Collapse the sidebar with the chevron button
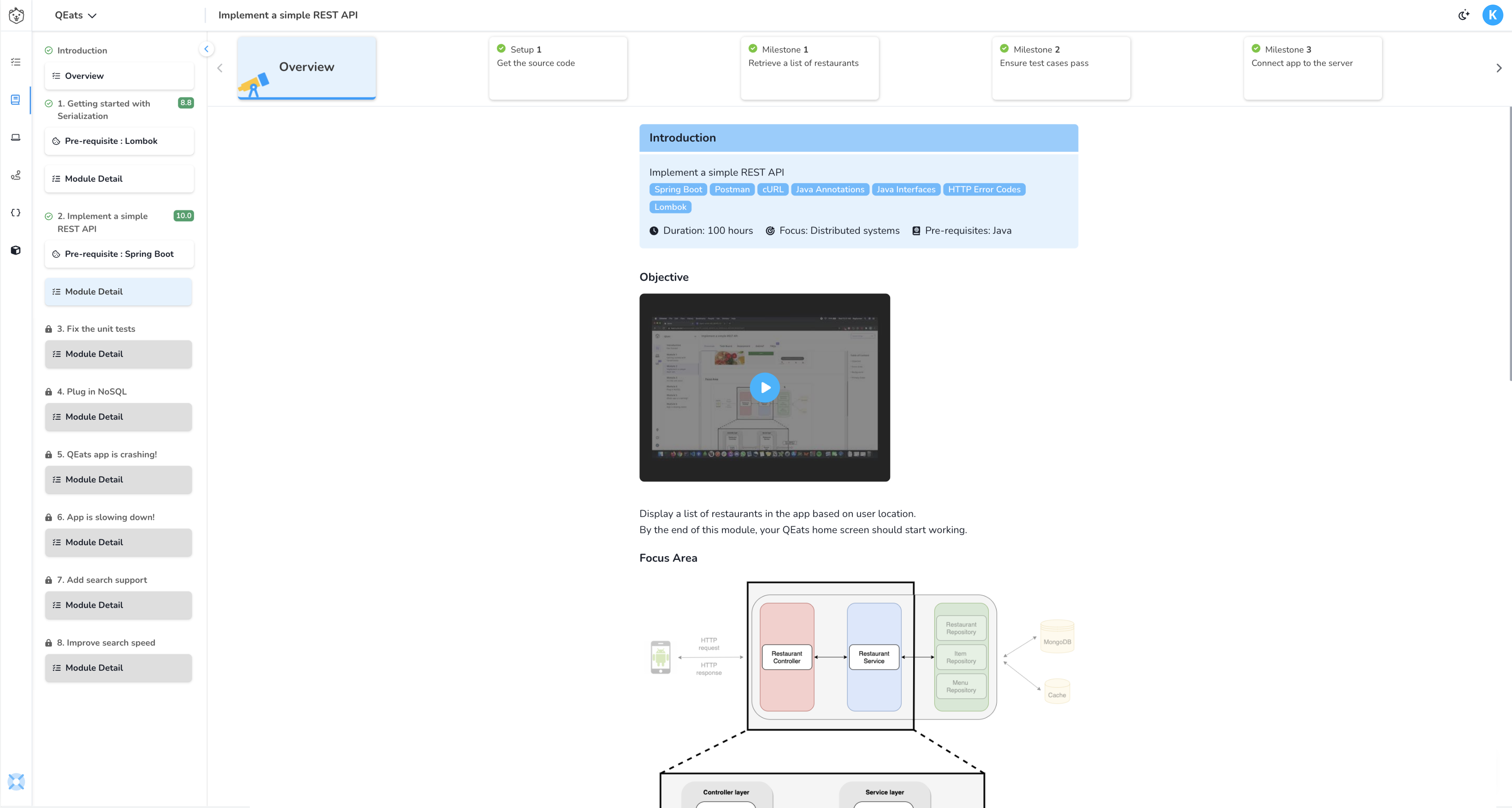This screenshot has width=1512, height=808. click(206, 49)
